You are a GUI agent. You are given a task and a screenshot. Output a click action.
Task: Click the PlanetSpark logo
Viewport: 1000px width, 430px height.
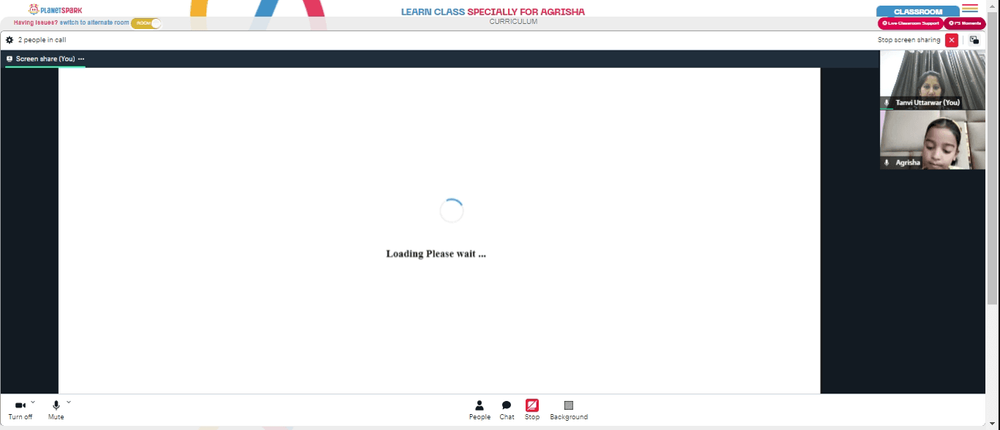click(55, 10)
